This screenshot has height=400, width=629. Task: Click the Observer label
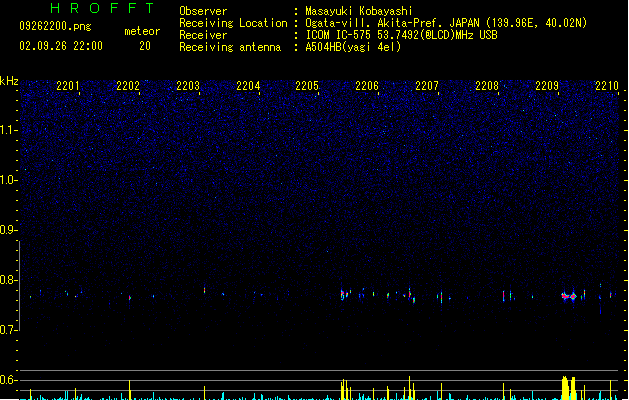click(203, 11)
